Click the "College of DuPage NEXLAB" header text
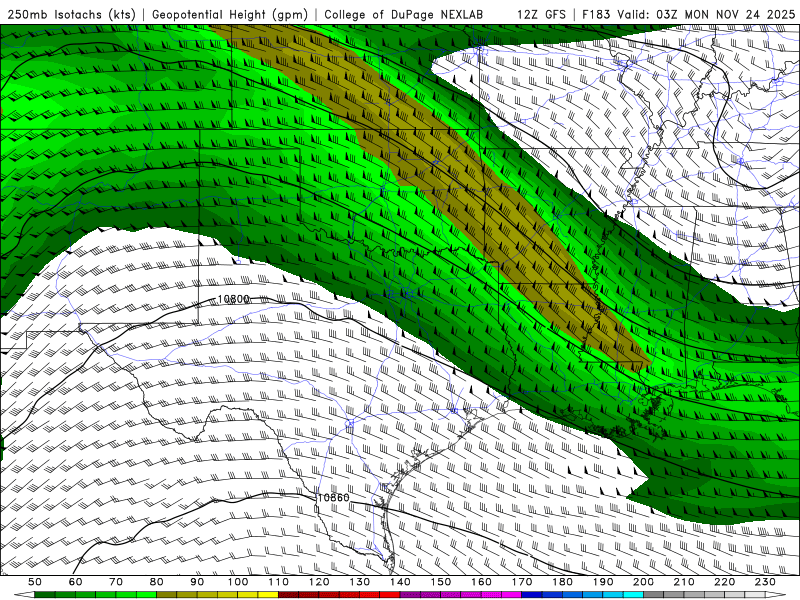 tap(404, 15)
